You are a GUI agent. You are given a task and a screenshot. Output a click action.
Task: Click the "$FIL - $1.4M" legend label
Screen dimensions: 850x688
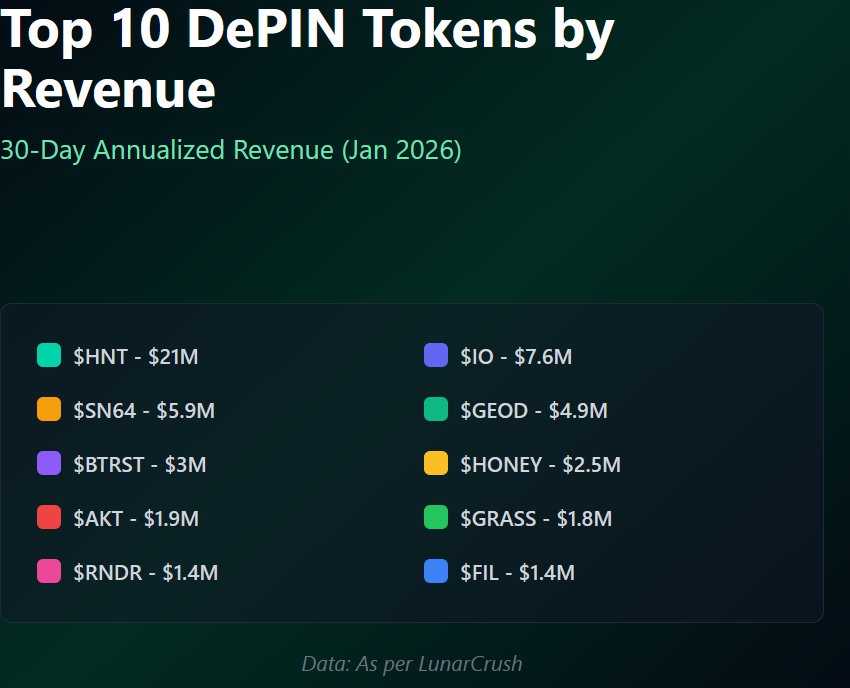[x=518, y=573]
